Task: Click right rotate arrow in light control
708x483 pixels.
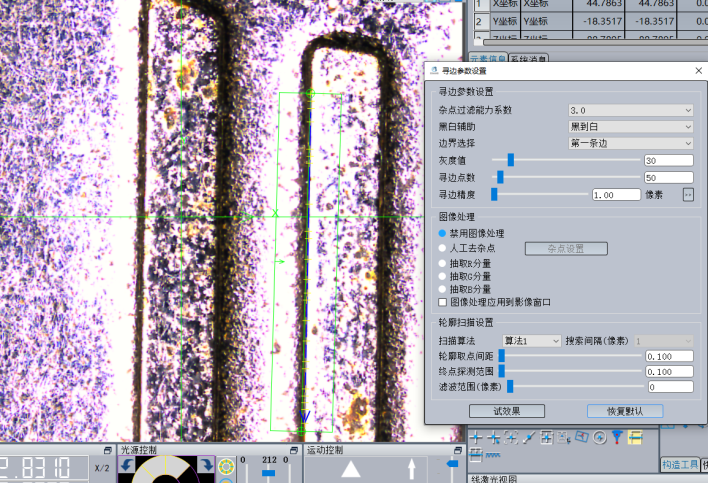Action: 205,465
